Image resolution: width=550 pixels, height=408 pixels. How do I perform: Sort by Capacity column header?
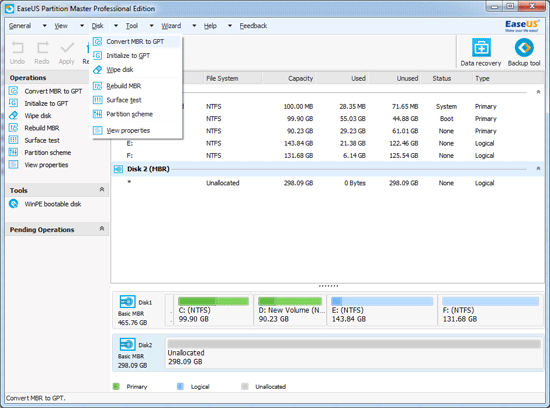coord(288,79)
